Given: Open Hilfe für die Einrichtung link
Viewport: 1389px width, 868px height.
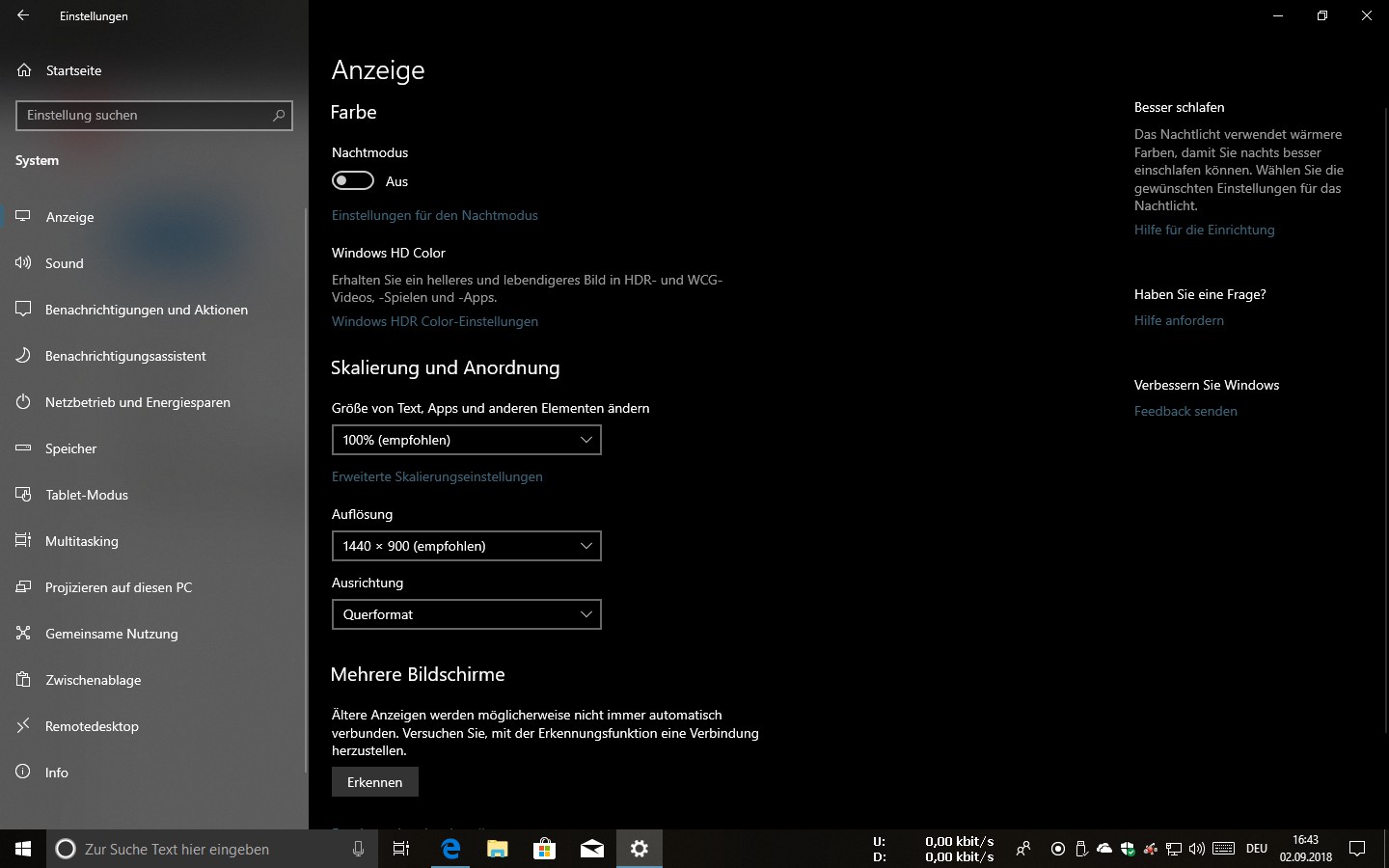Looking at the screenshot, I should [x=1205, y=230].
